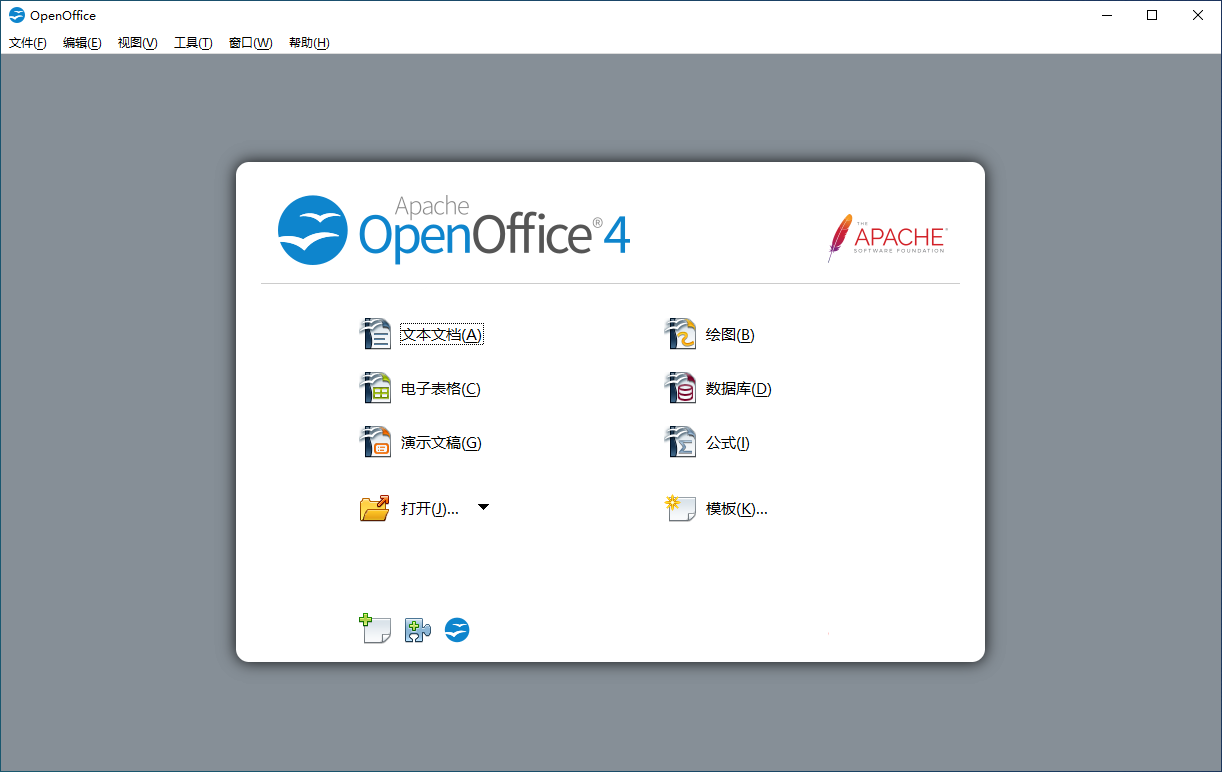1222x772 pixels.
Task: Expand the dropdown arrow next to 打开
Action: click(x=483, y=507)
